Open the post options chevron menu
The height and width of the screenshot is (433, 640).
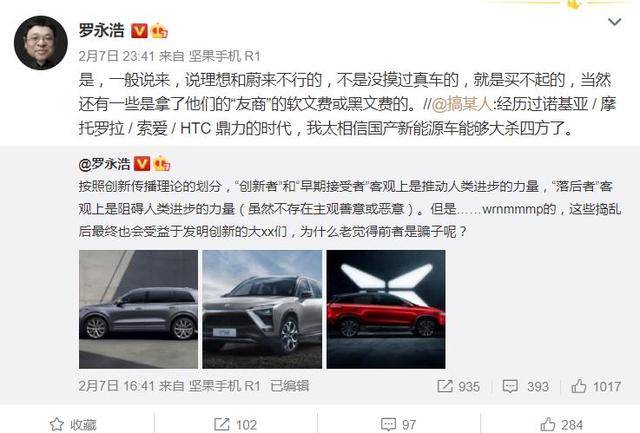coord(614,22)
